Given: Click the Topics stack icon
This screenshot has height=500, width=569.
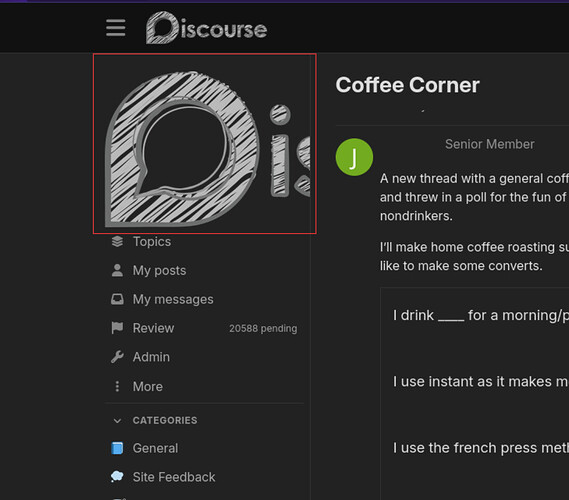Looking at the screenshot, I should coord(117,241).
